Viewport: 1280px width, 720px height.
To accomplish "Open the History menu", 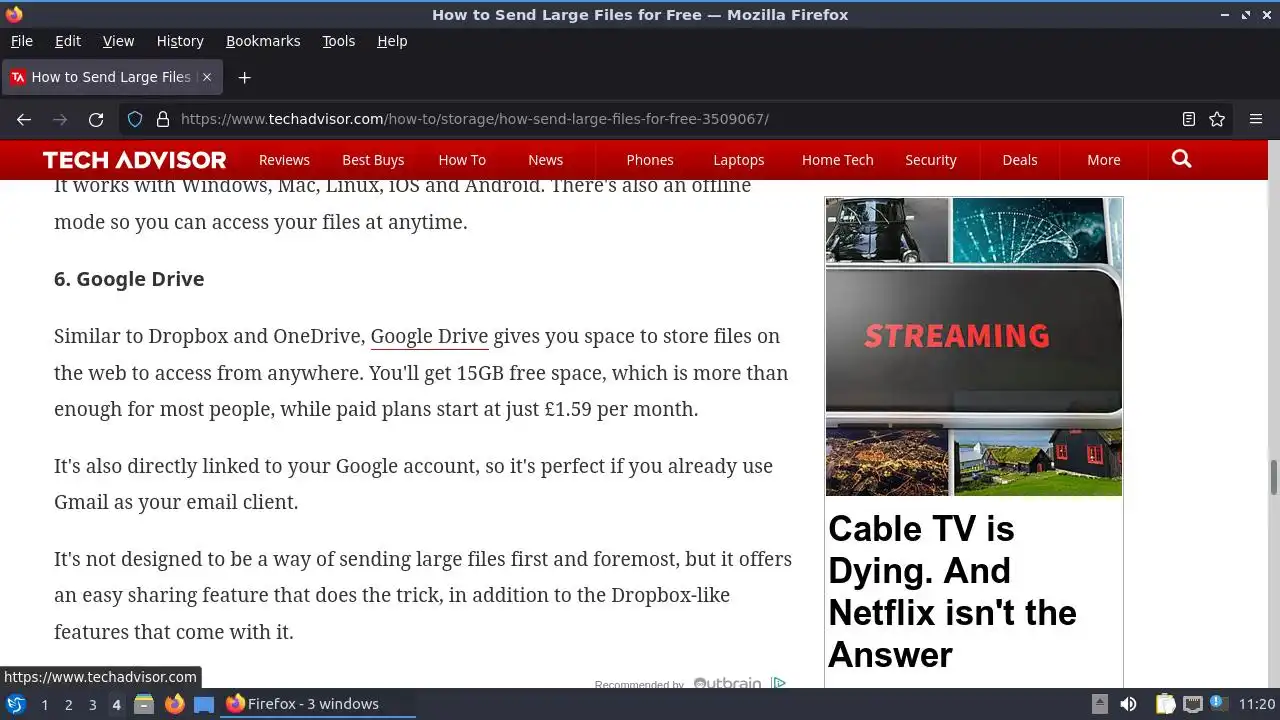I will 180,41.
